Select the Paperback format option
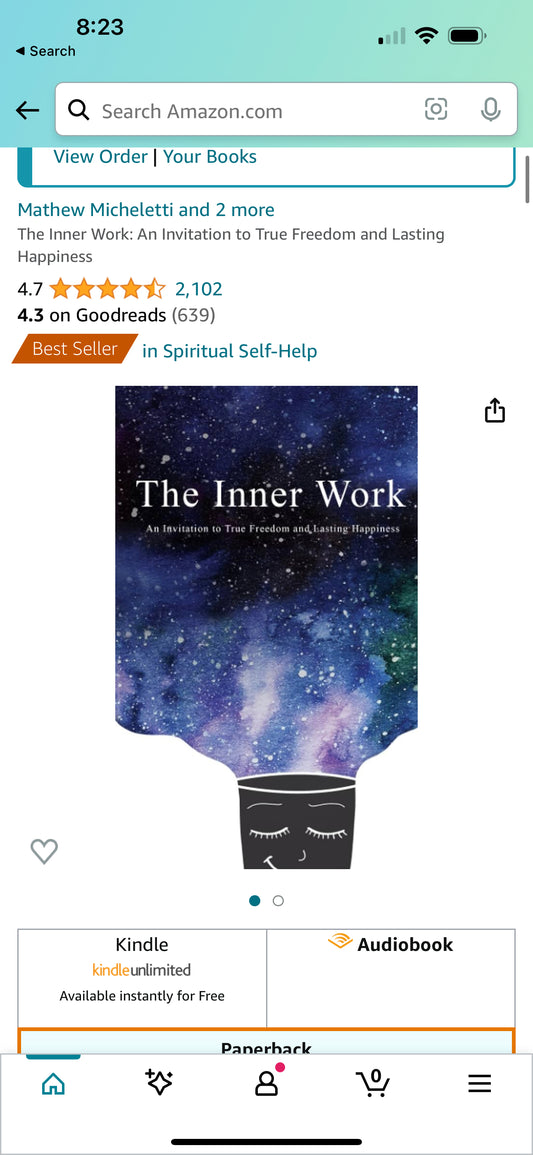 (266, 1042)
